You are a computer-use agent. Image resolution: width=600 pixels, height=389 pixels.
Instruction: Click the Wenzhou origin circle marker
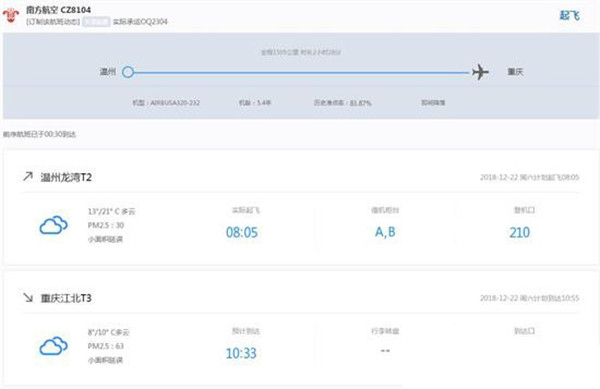(128, 72)
